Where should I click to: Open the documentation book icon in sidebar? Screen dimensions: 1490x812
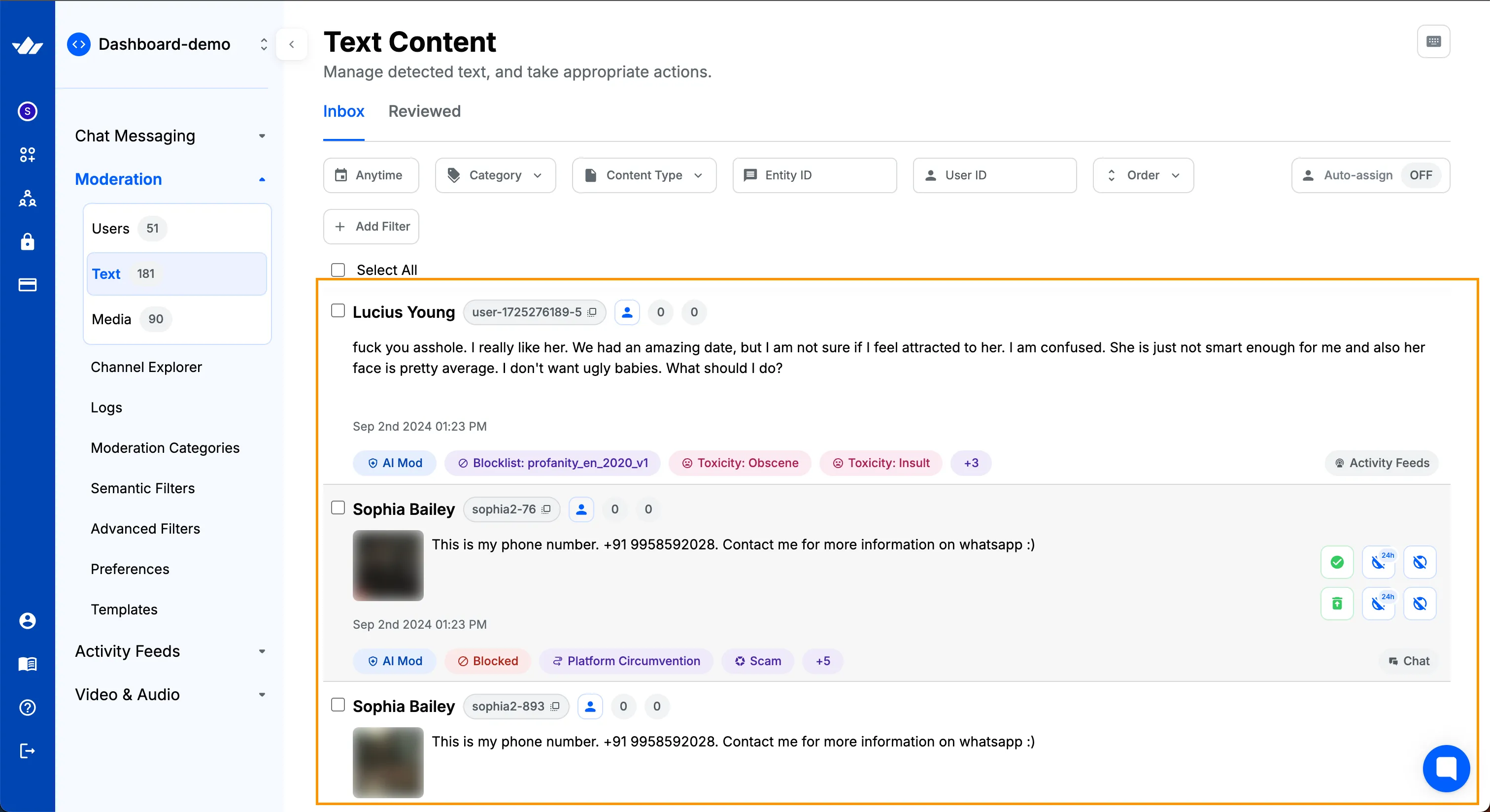27,664
